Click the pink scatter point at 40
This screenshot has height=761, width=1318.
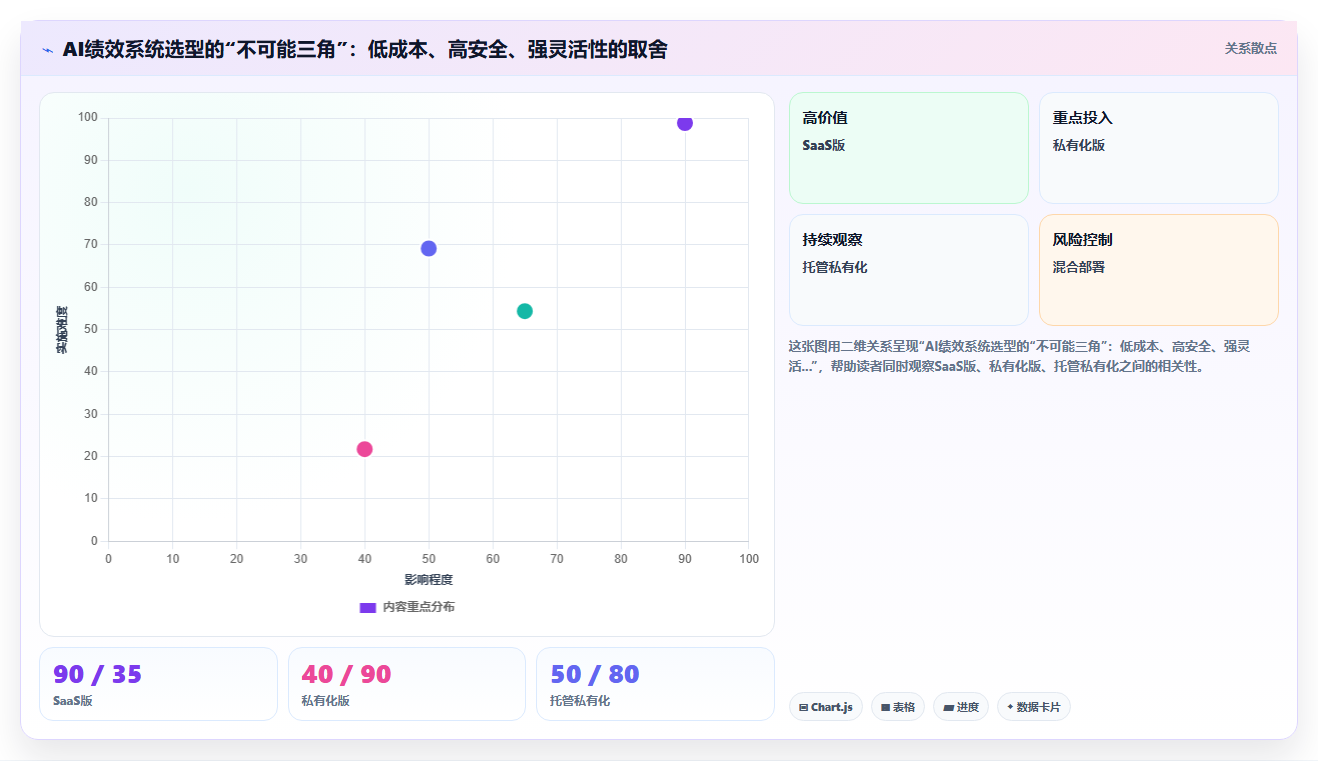pos(365,449)
